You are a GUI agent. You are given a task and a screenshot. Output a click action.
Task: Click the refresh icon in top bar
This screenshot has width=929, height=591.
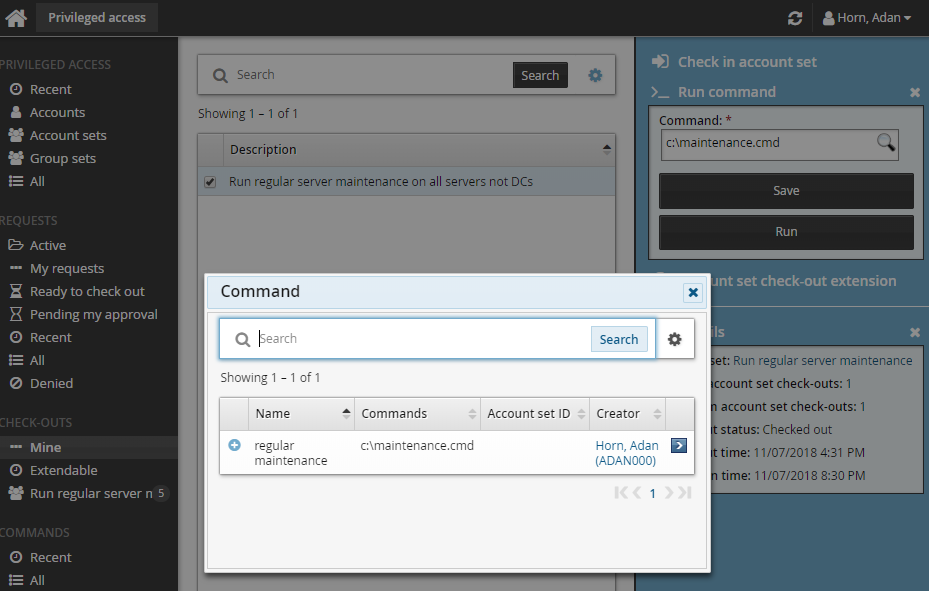795,18
